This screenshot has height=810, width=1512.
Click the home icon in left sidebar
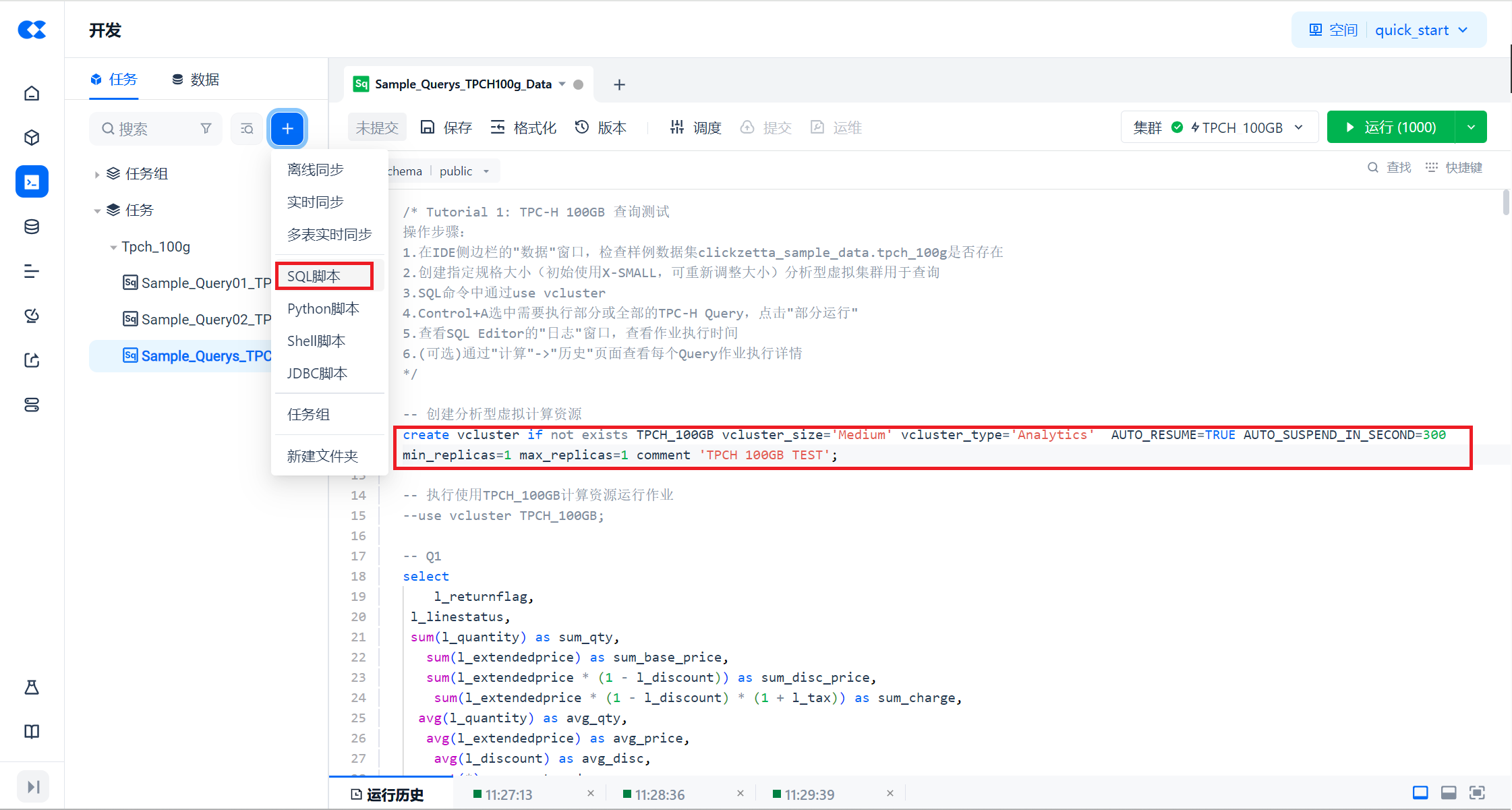(32, 93)
